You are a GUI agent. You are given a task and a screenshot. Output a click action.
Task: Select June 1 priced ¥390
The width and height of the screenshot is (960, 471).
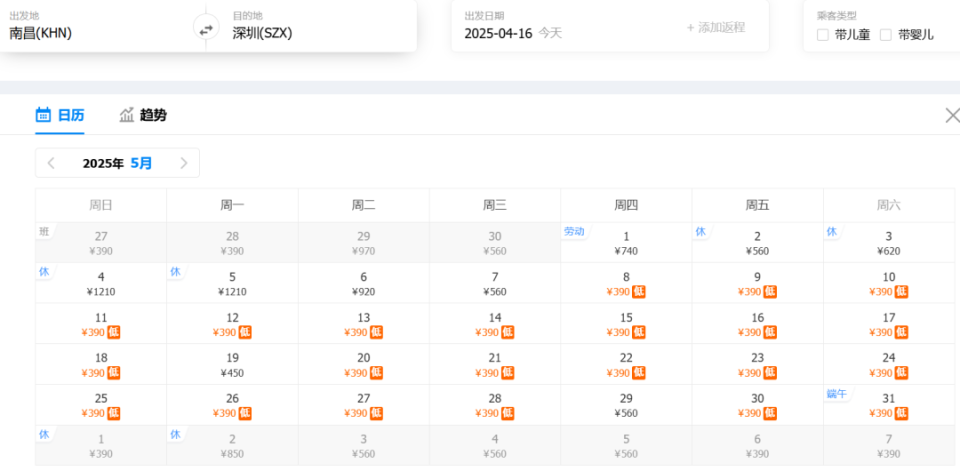pyautogui.click(x=101, y=445)
